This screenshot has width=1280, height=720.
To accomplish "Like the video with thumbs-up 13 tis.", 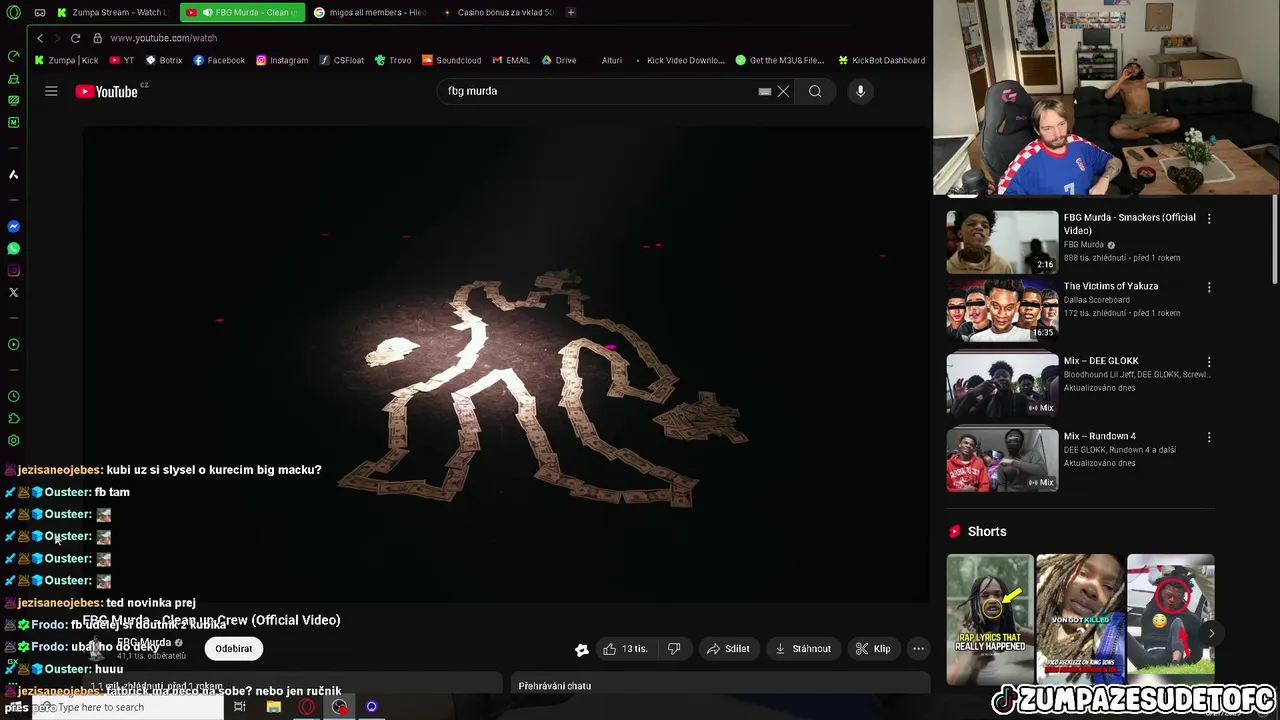I will point(625,649).
